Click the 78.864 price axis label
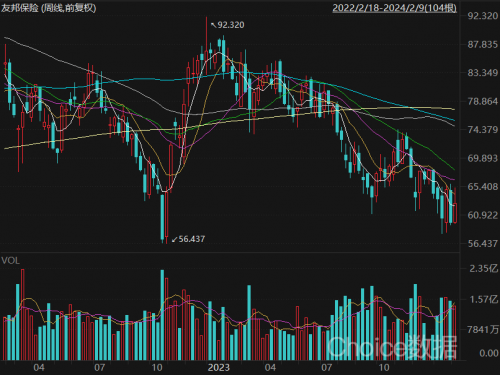The width and height of the screenshot is (500, 375). 483,101
